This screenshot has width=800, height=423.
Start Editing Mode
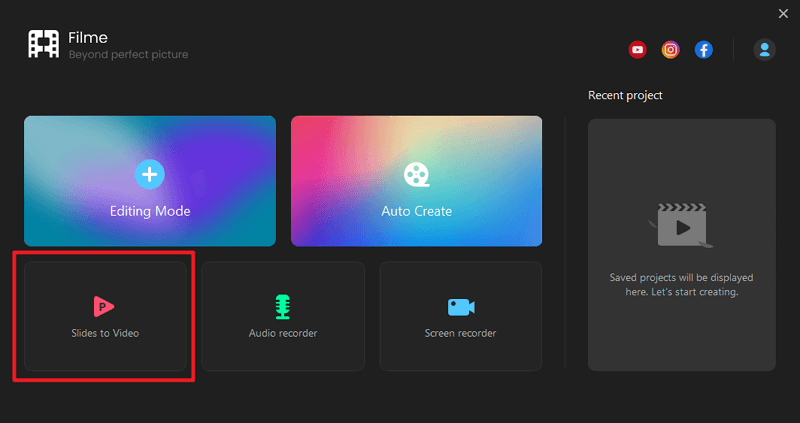click(x=150, y=181)
